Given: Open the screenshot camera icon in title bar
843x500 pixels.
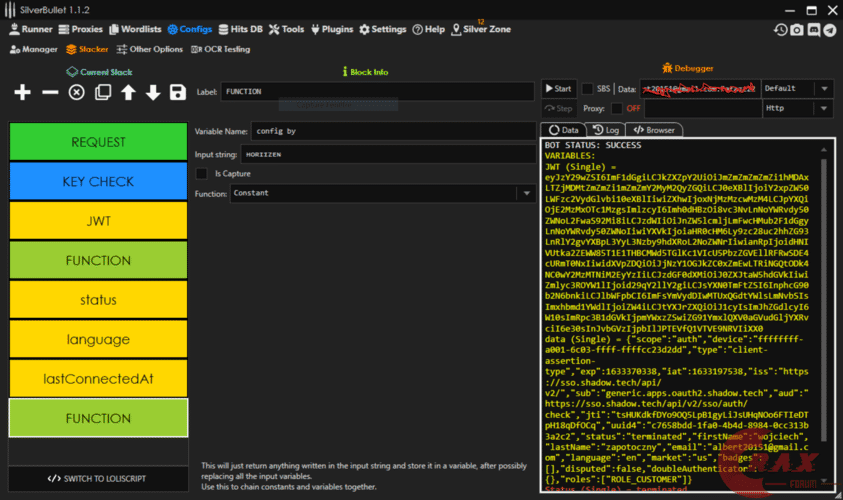Looking at the screenshot, I should pos(797,30).
